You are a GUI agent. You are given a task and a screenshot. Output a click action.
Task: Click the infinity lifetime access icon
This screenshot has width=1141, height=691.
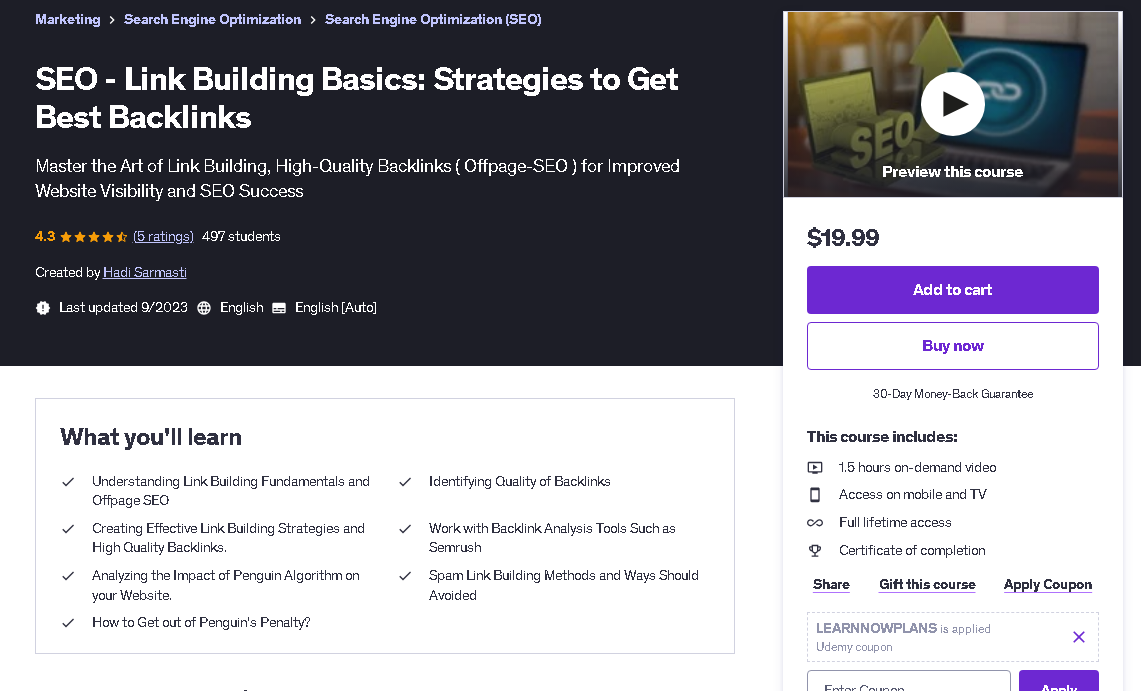(815, 522)
